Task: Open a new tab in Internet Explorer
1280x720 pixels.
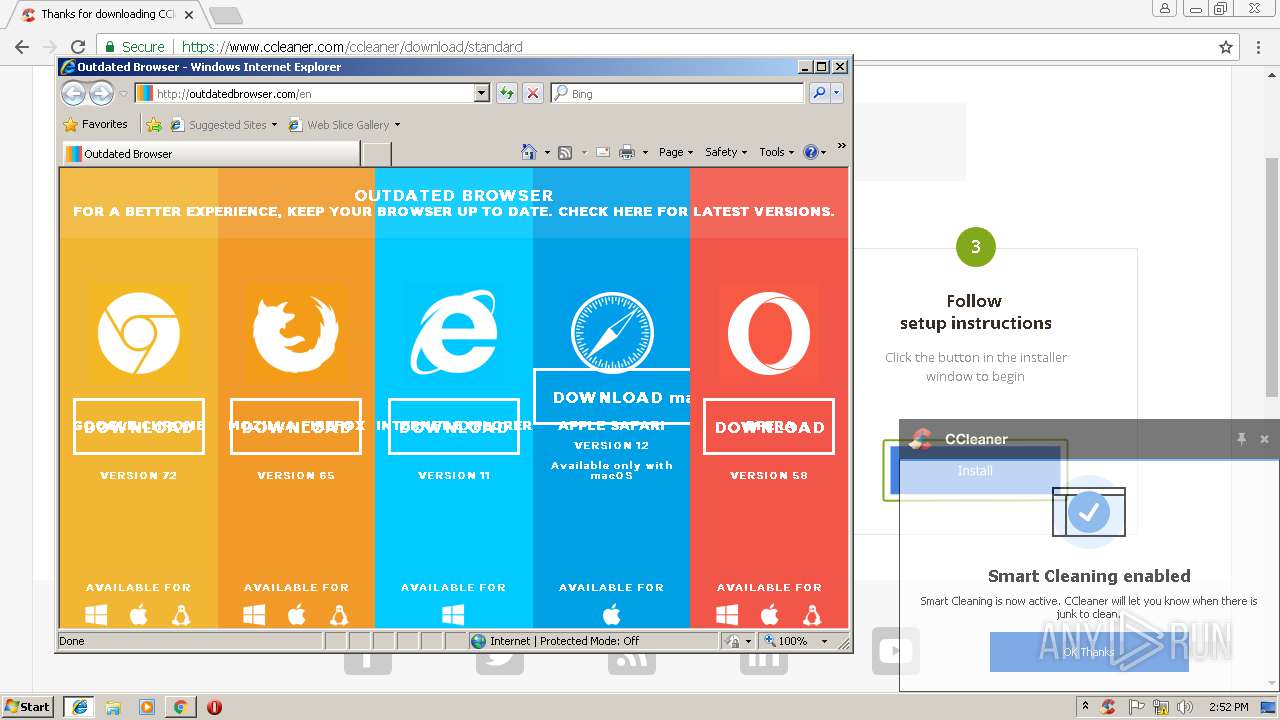Action: click(x=376, y=154)
